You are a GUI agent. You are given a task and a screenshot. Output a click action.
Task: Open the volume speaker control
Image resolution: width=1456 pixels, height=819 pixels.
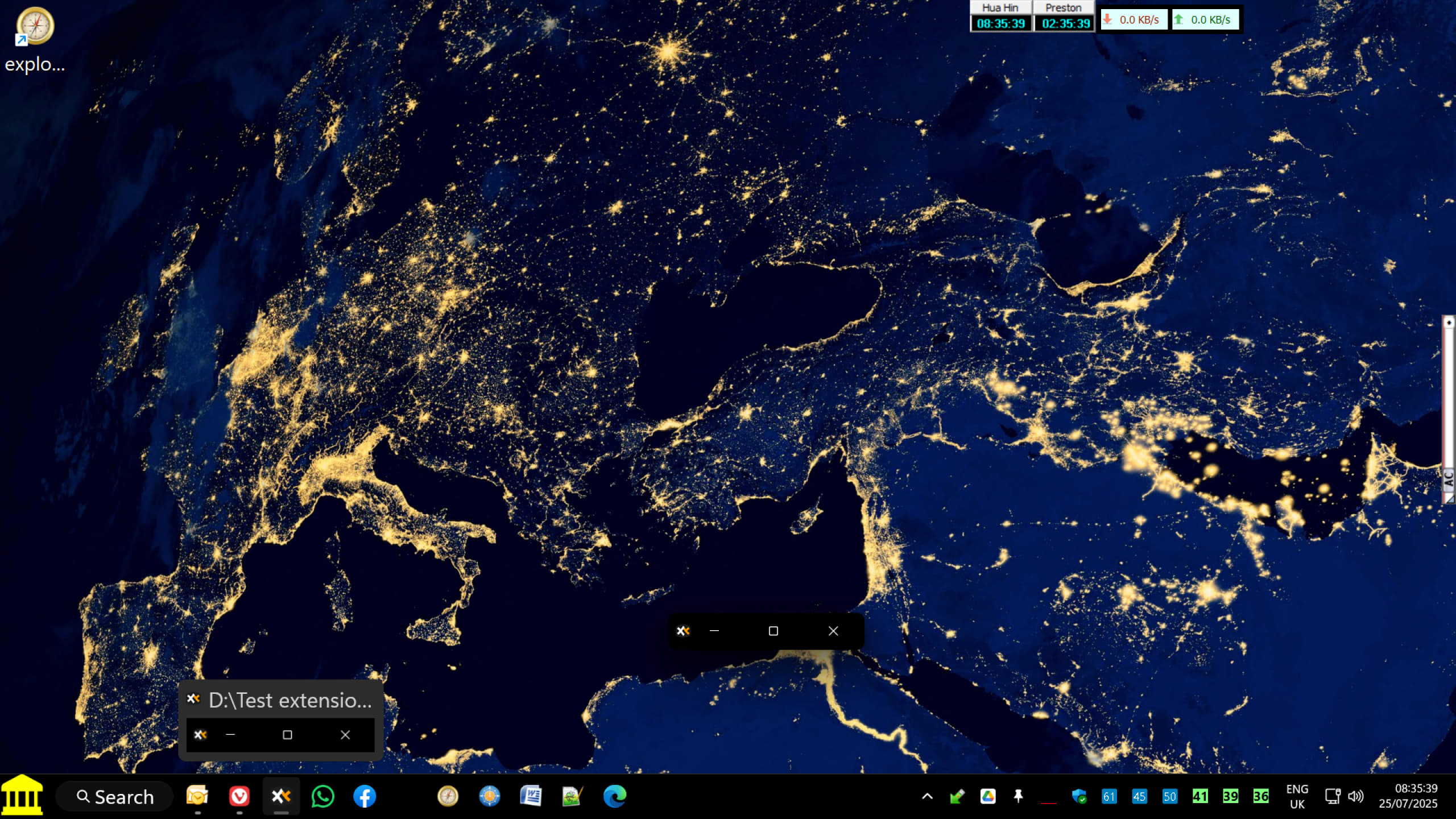(1356, 796)
